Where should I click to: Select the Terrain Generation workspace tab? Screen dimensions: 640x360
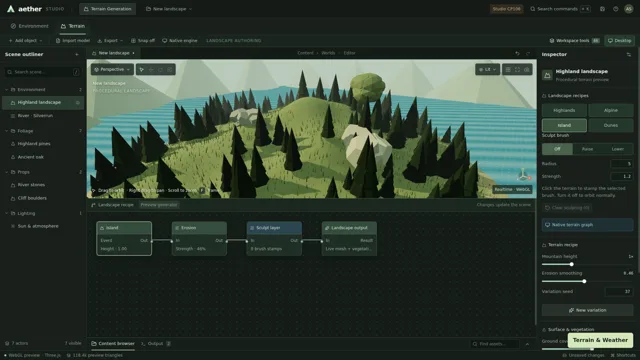pyautogui.click(x=108, y=9)
